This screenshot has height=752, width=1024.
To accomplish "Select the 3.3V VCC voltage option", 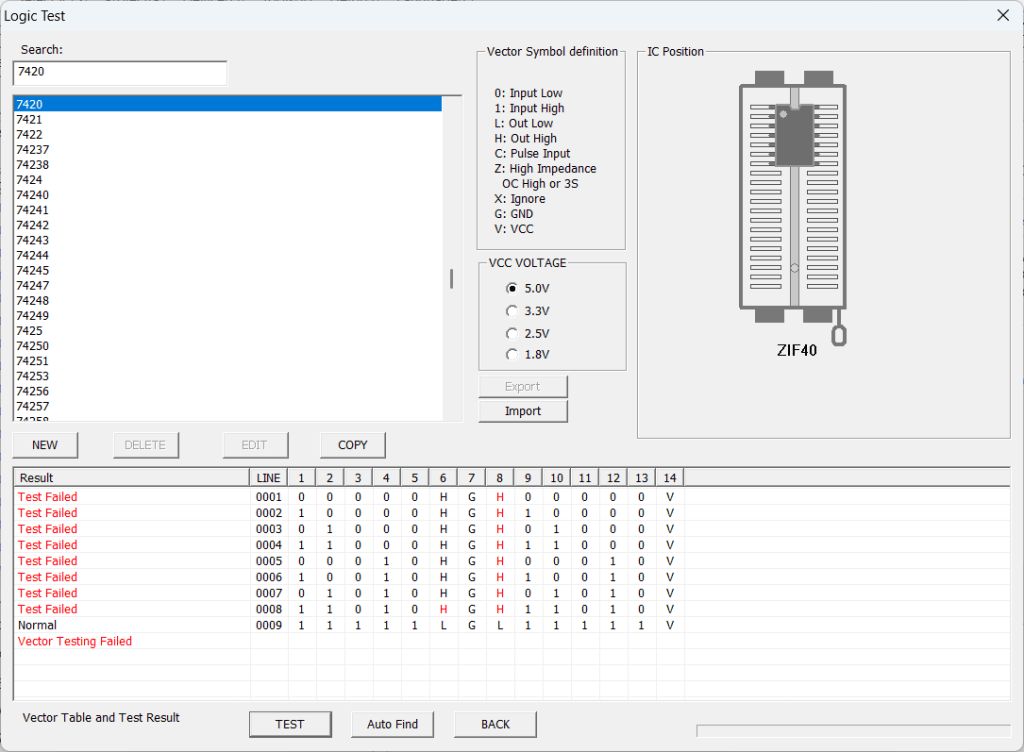I will [x=513, y=310].
